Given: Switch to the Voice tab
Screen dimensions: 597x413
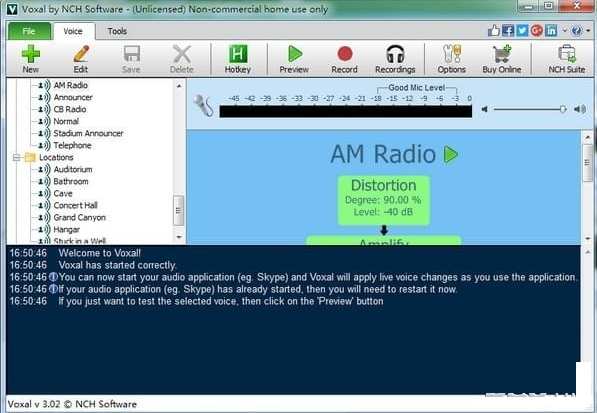Looking at the screenshot, I should point(73,31).
